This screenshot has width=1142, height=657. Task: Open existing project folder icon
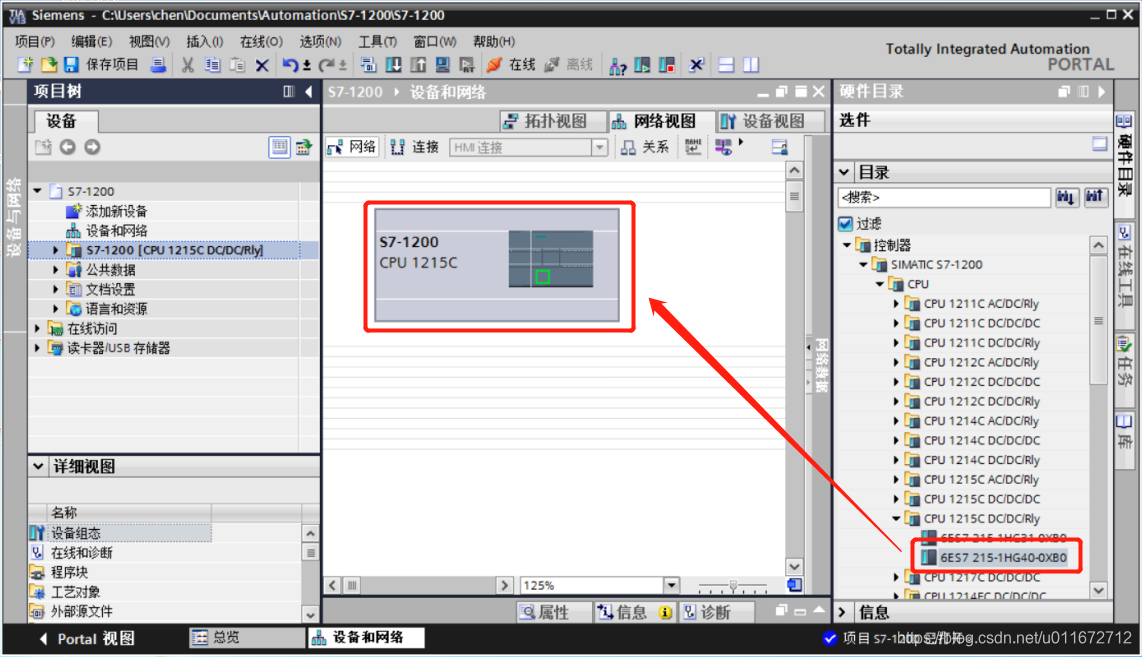(x=48, y=65)
